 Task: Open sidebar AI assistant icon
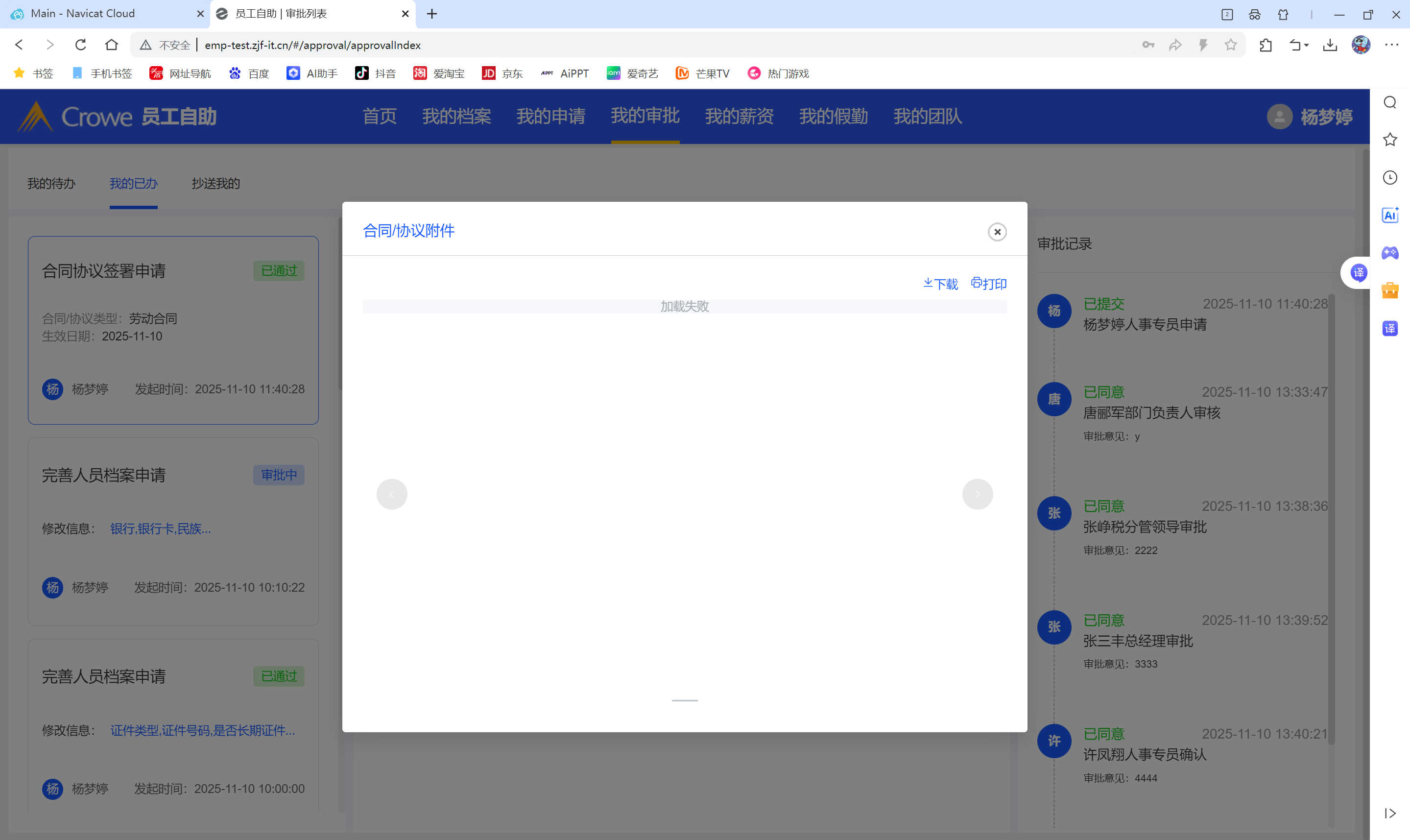pyautogui.click(x=1389, y=215)
